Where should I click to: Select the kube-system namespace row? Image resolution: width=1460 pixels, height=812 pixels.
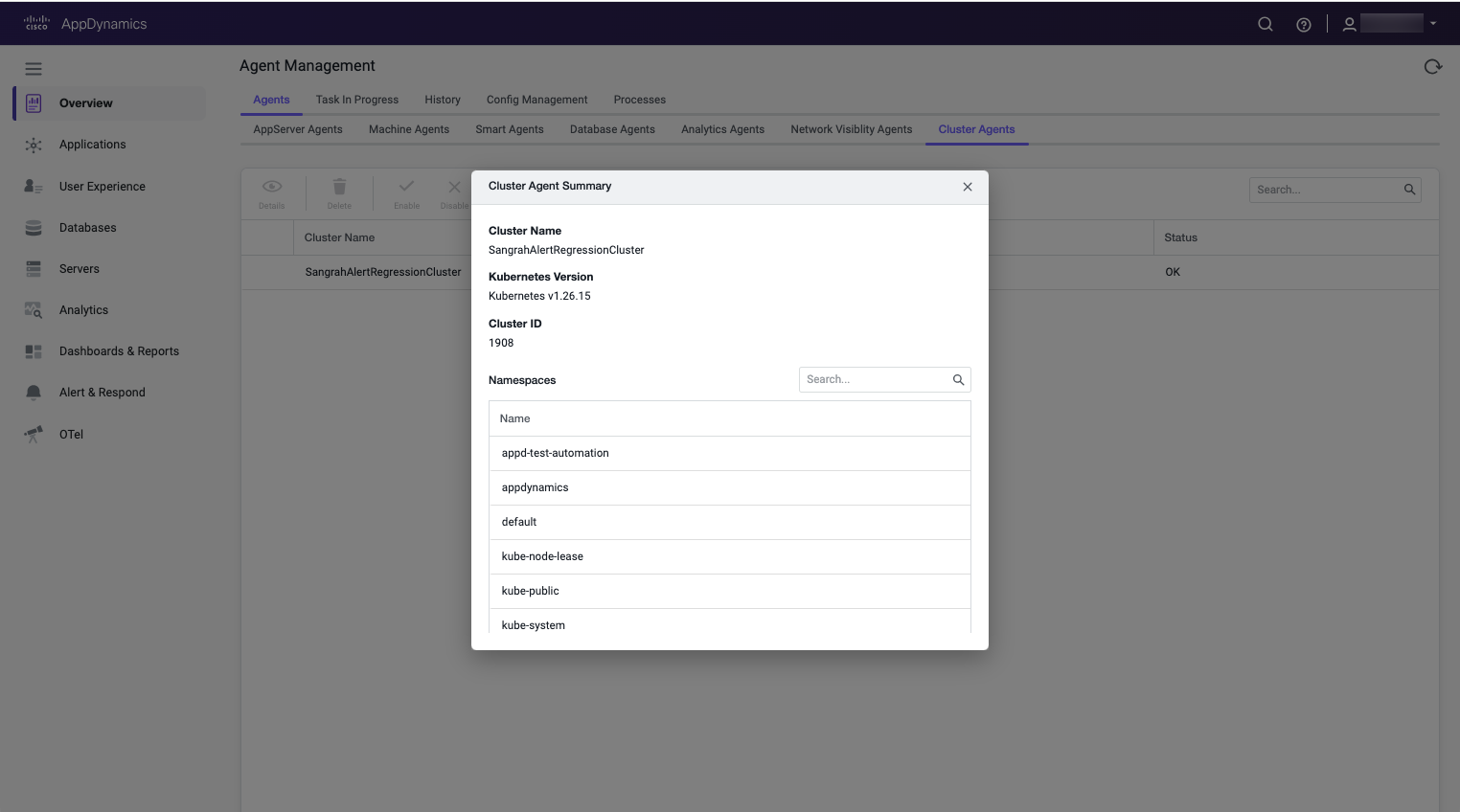[x=730, y=622]
